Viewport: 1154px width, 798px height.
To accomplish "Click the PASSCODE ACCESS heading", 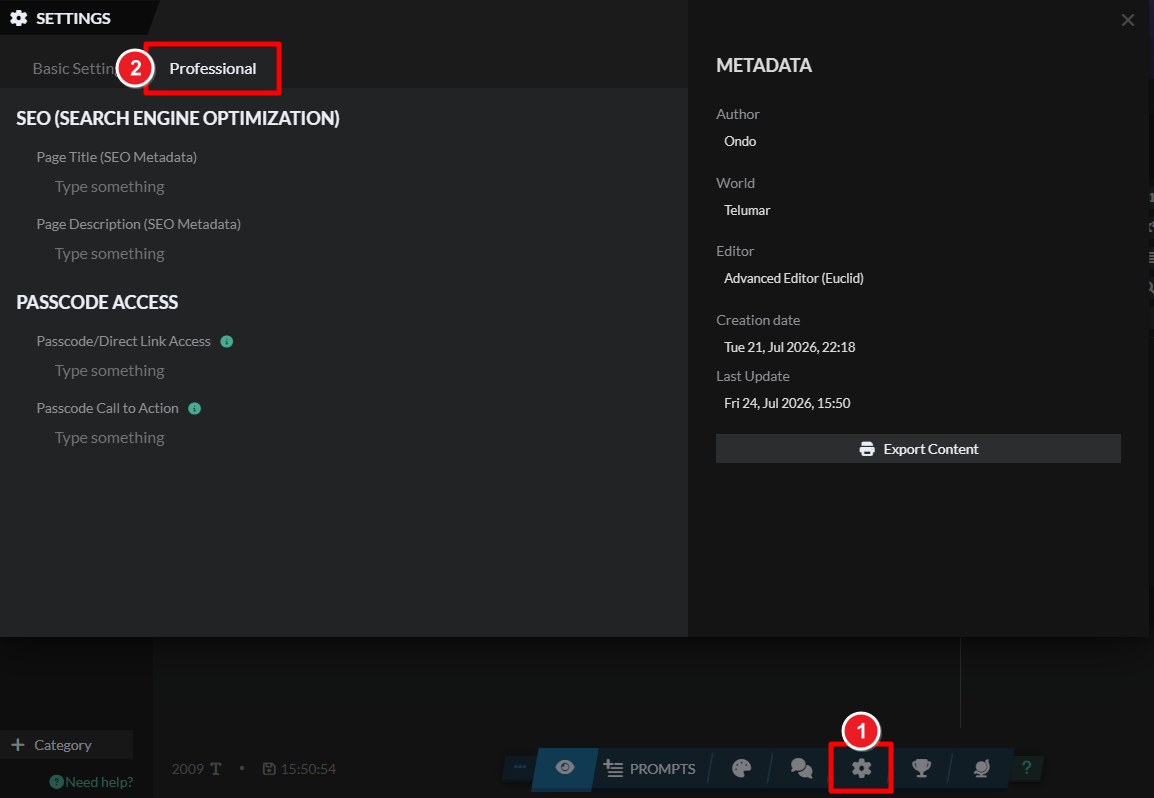I will [97, 302].
